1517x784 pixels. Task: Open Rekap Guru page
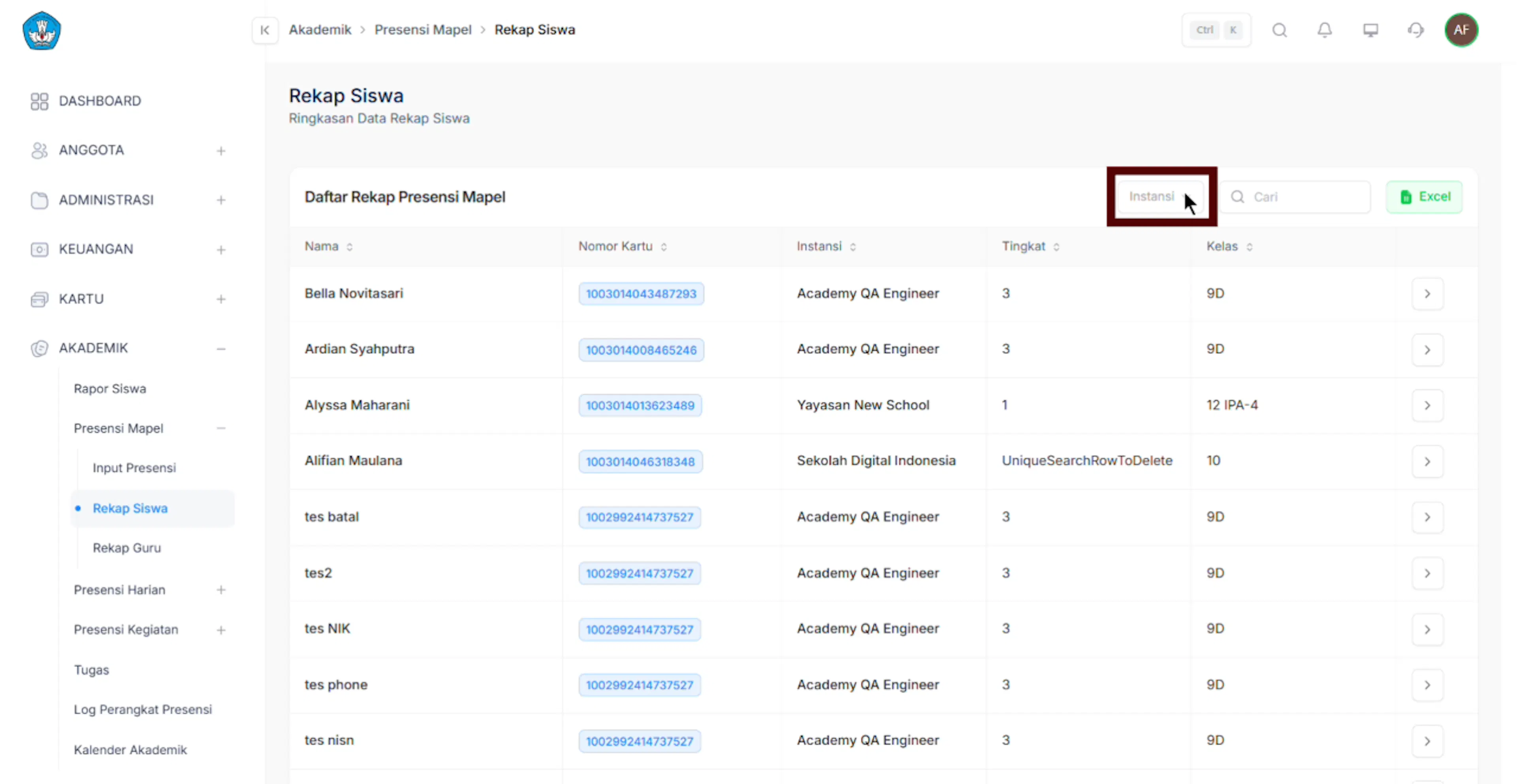(126, 548)
